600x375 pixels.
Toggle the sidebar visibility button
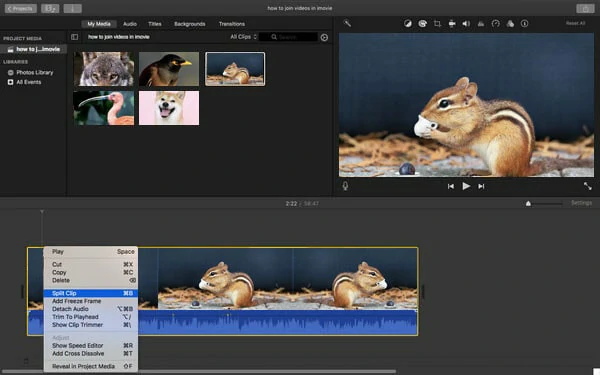click(75, 37)
